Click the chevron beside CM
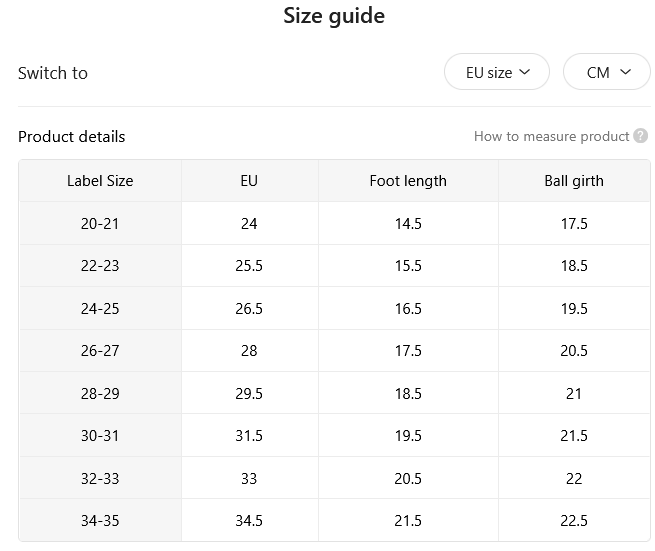Image resolution: width=655 pixels, height=551 pixels. pyautogui.click(x=625, y=72)
